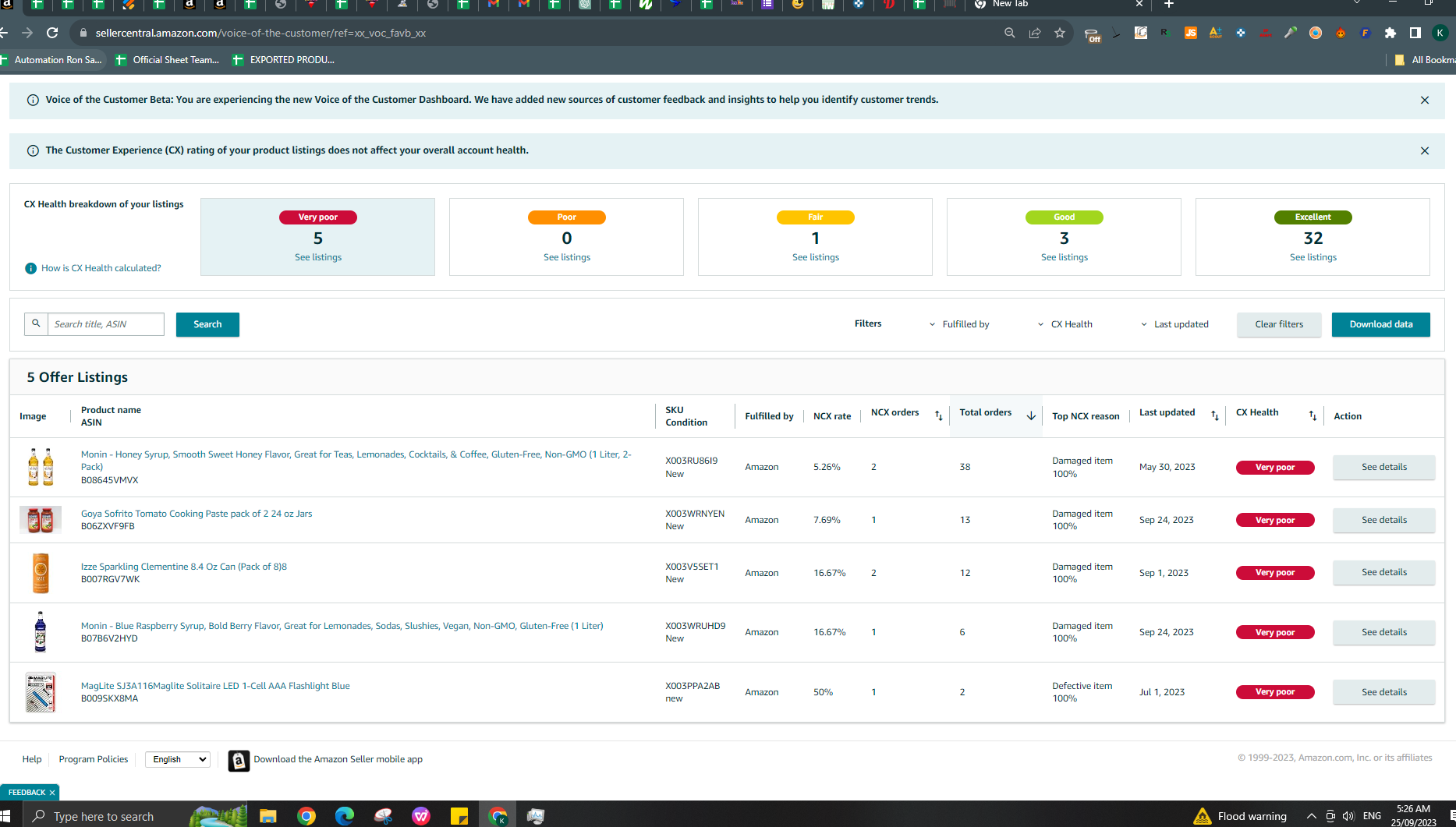Open Monin Honey Syrup product link
Image resolution: width=1456 pixels, height=827 pixels.
356,461
